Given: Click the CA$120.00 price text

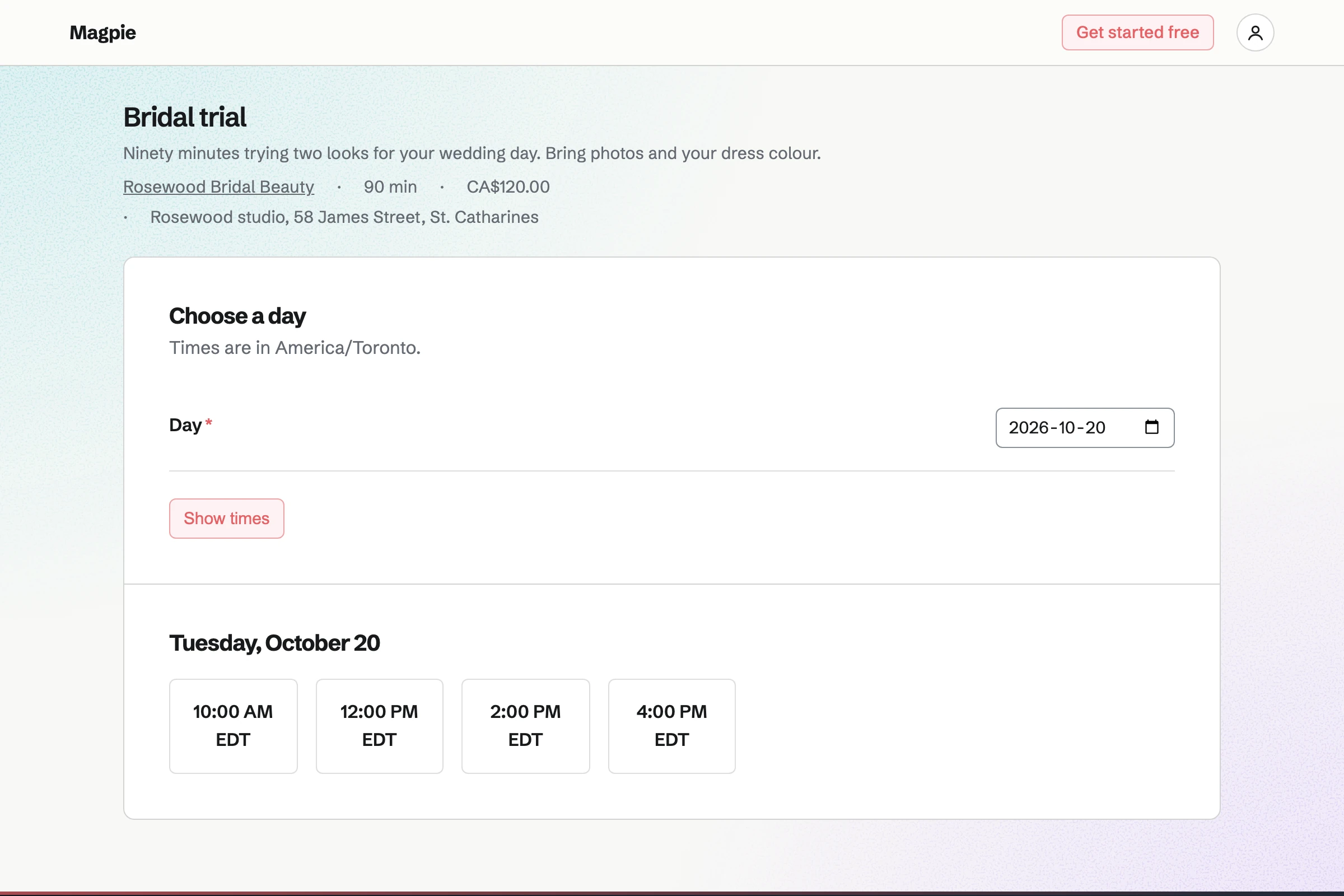Looking at the screenshot, I should [508, 187].
